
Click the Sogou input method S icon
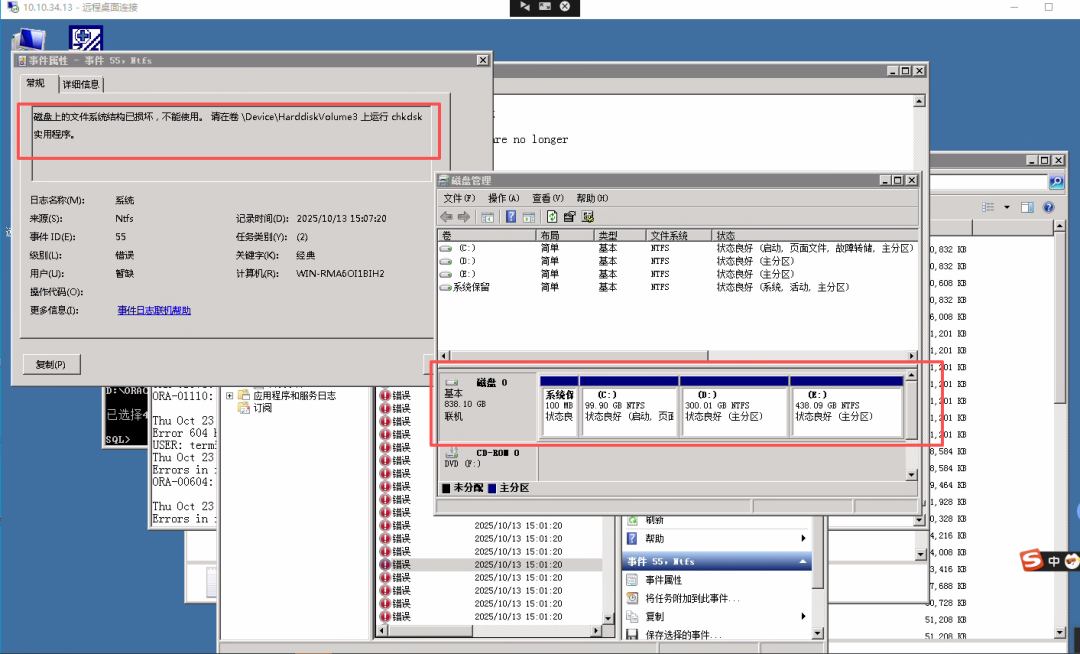click(x=1031, y=560)
